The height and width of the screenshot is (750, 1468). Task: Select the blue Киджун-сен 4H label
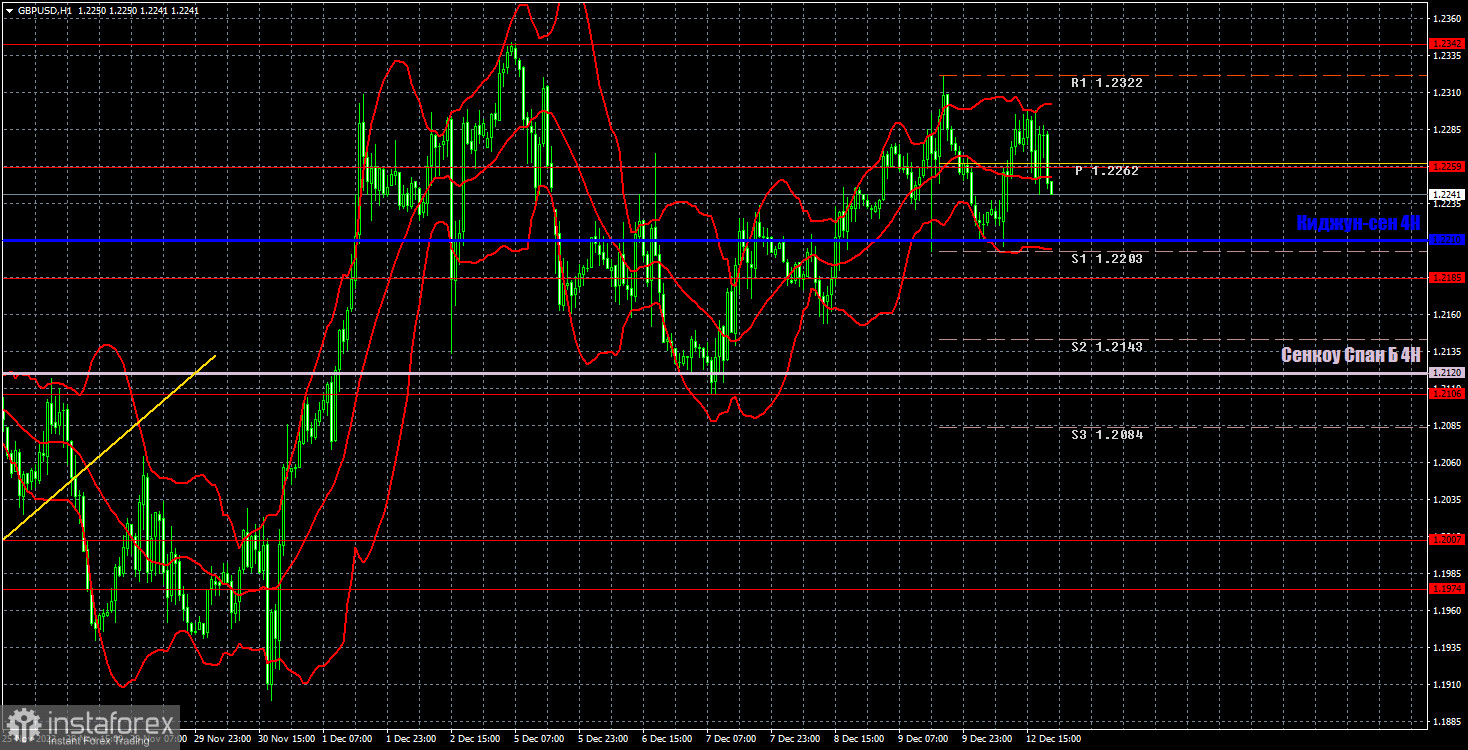pos(1358,223)
